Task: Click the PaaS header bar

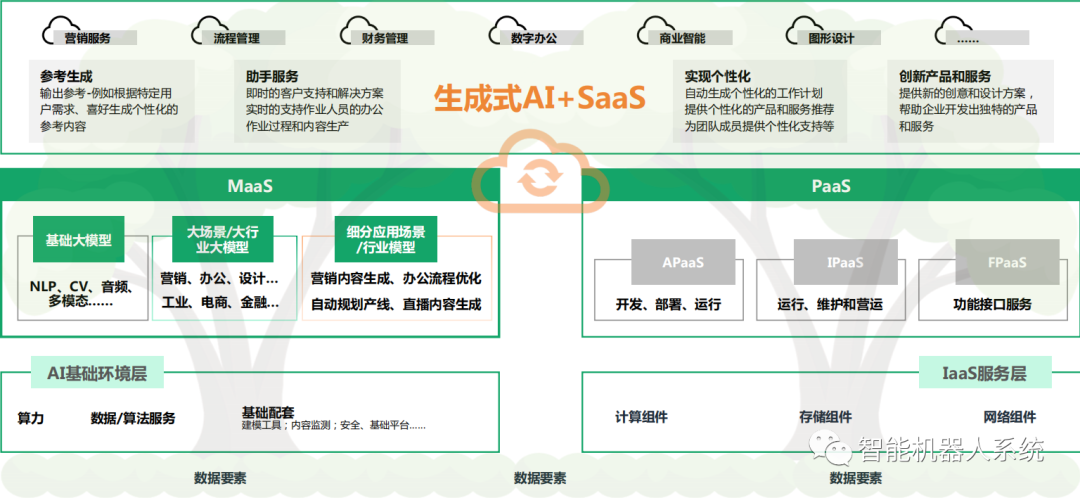Action: click(x=831, y=186)
